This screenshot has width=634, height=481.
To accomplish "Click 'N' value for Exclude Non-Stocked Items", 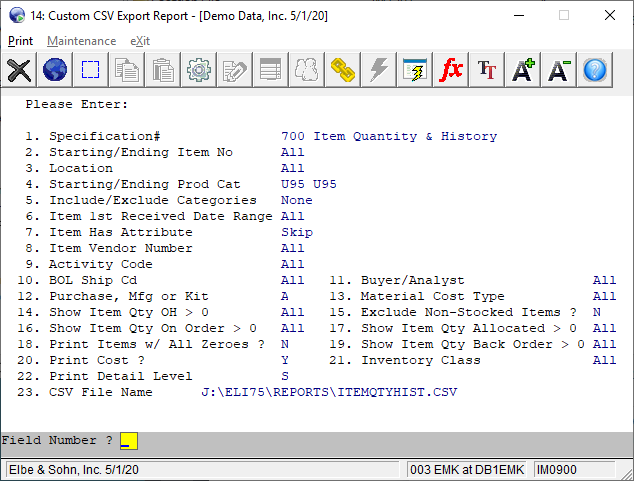I will (597, 312).
